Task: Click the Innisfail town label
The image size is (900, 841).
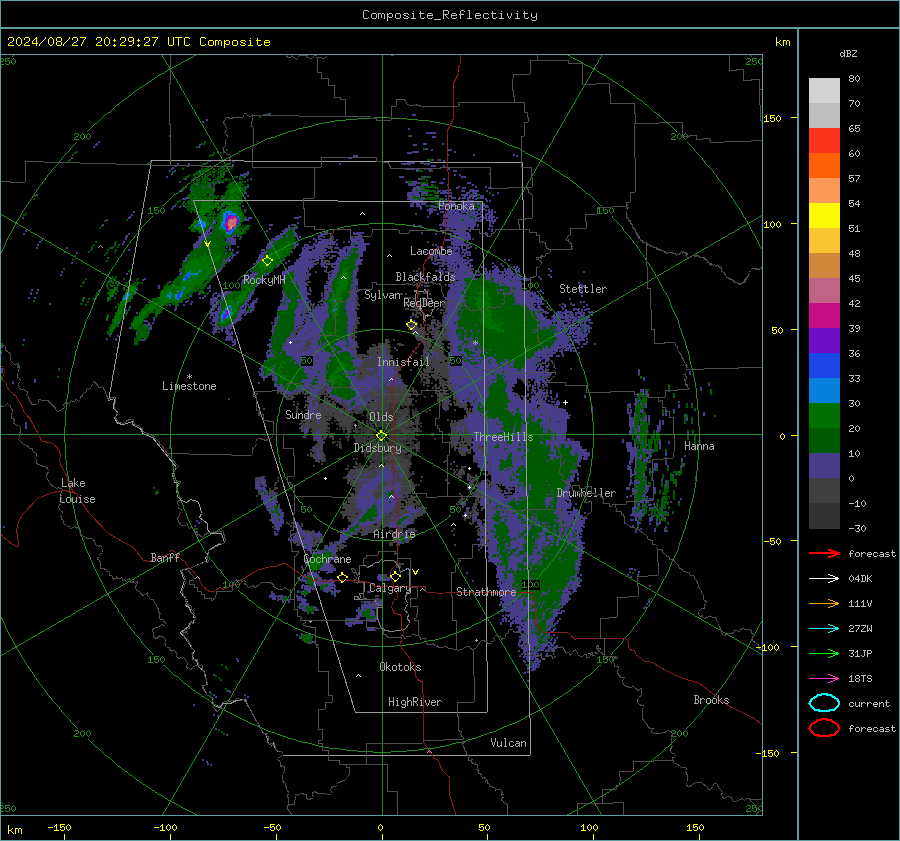Action: pos(403,362)
